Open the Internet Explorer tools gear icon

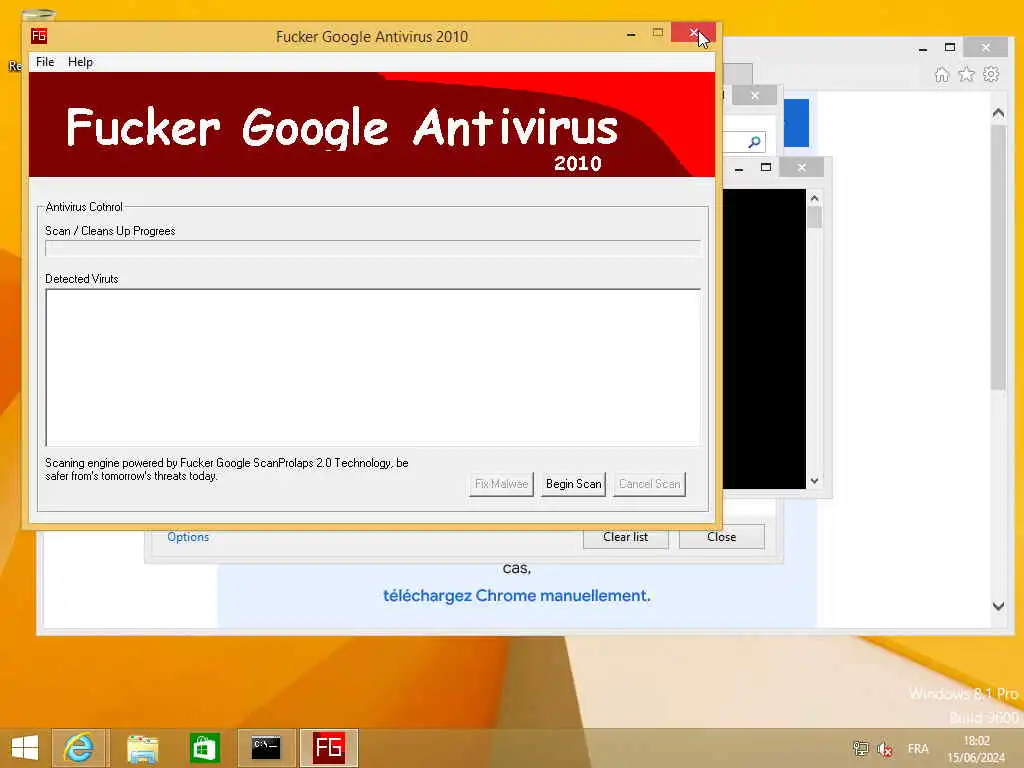[991, 74]
